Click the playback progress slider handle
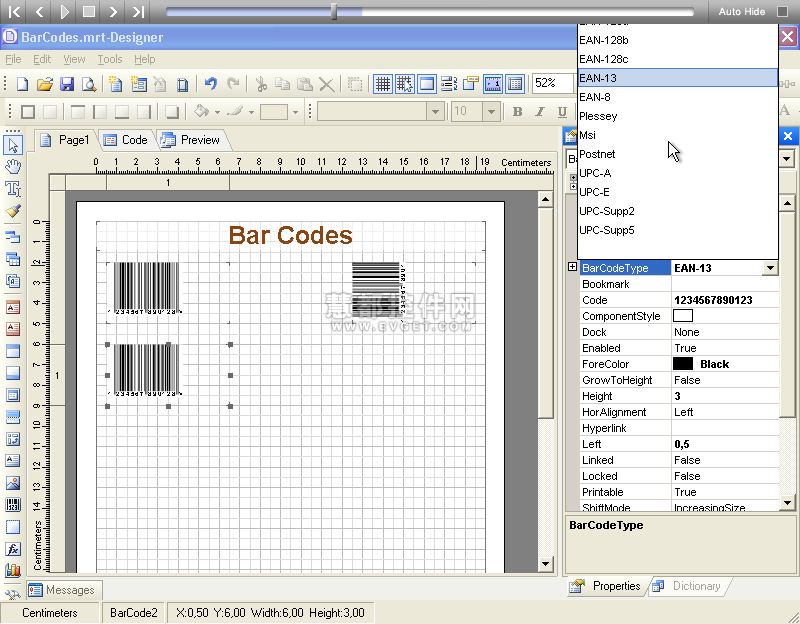800x624 pixels. click(x=334, y=11)
